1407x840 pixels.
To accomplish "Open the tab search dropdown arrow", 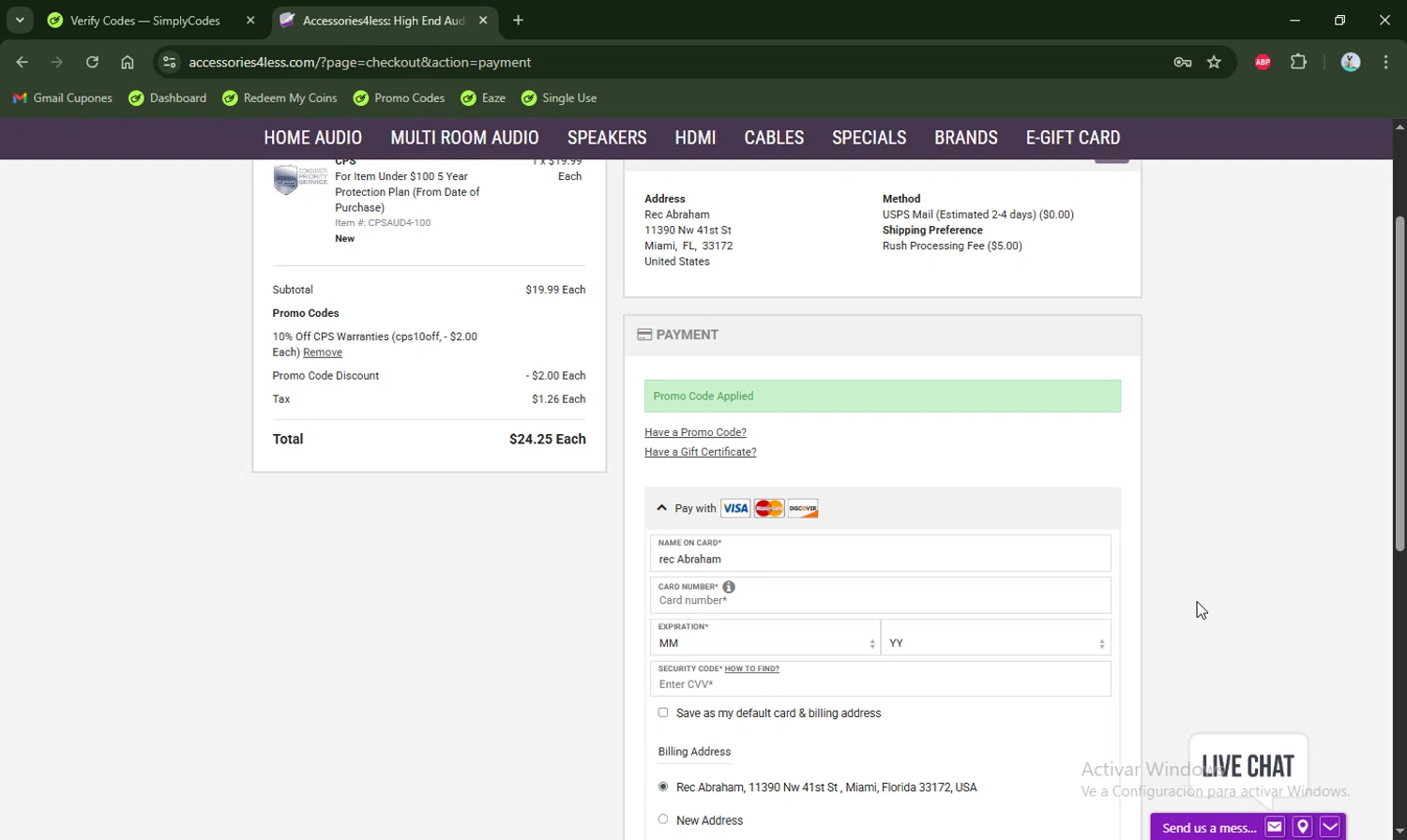I will [x=20, y=20].
